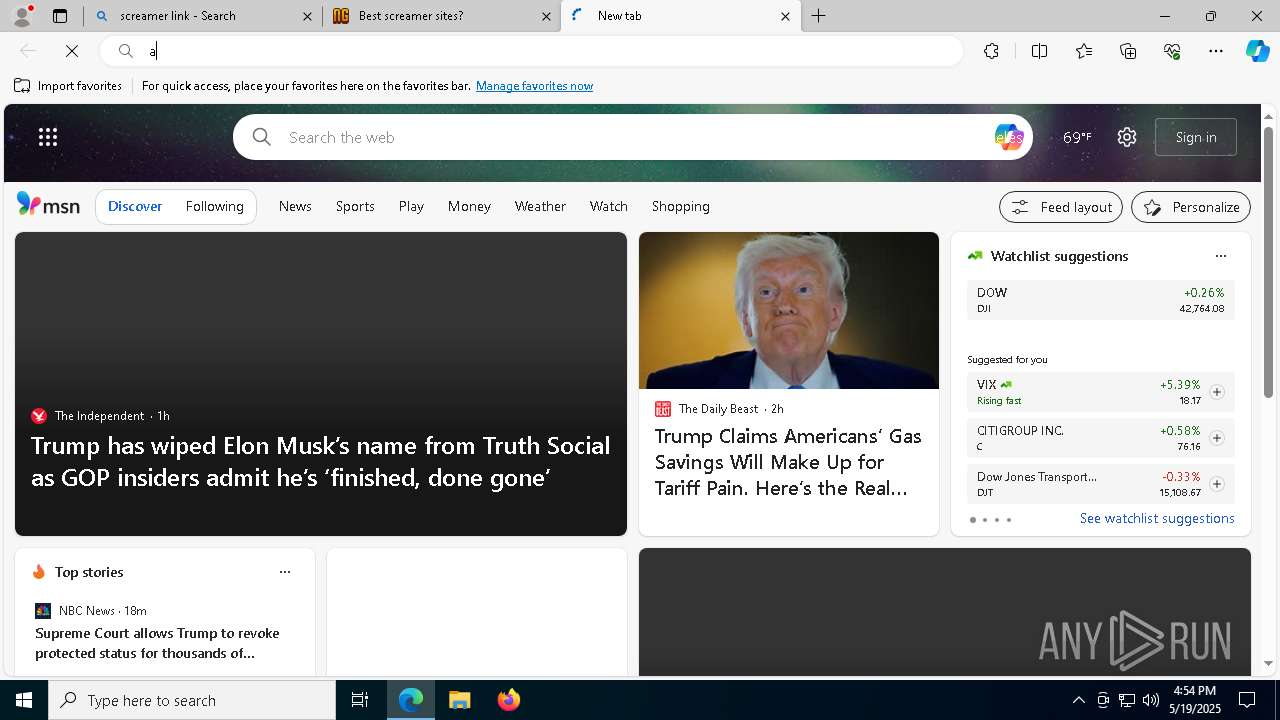Switch to 'Best screamer sites?' tab
This screenshot has height=720, width=1280.
(442, 16)
